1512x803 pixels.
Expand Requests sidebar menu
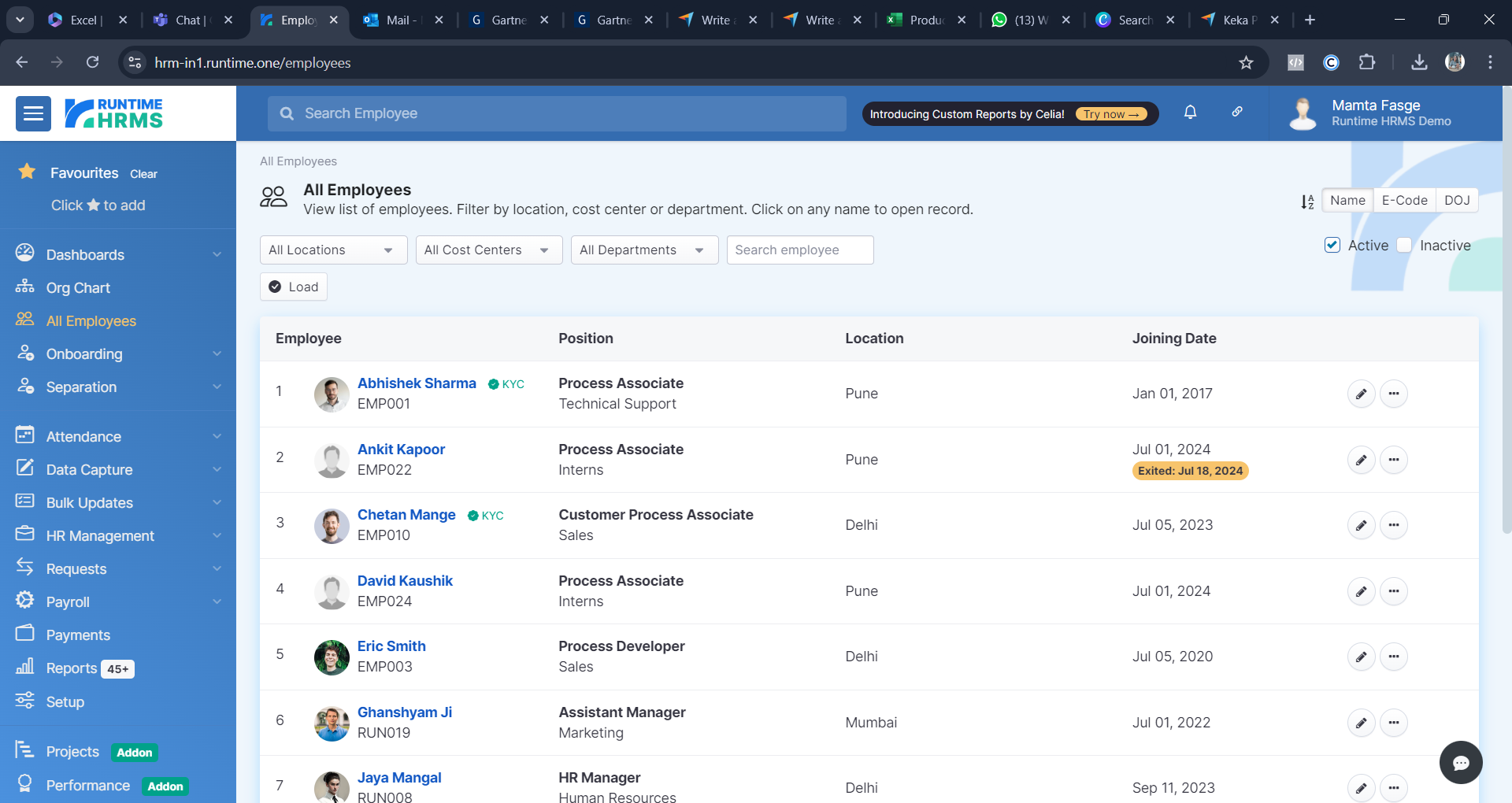coord(118,569)
